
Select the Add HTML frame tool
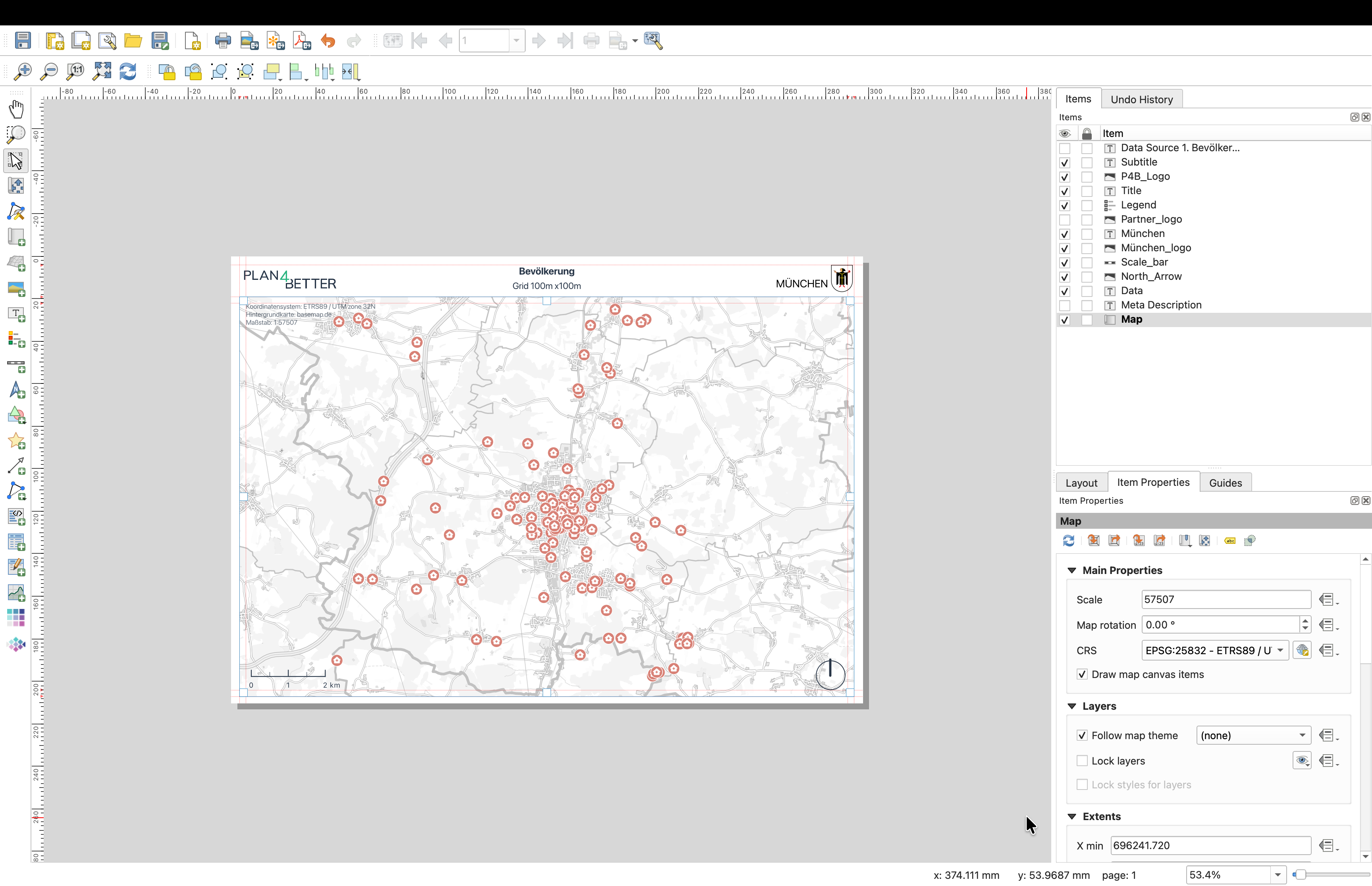tap(16, 517)
